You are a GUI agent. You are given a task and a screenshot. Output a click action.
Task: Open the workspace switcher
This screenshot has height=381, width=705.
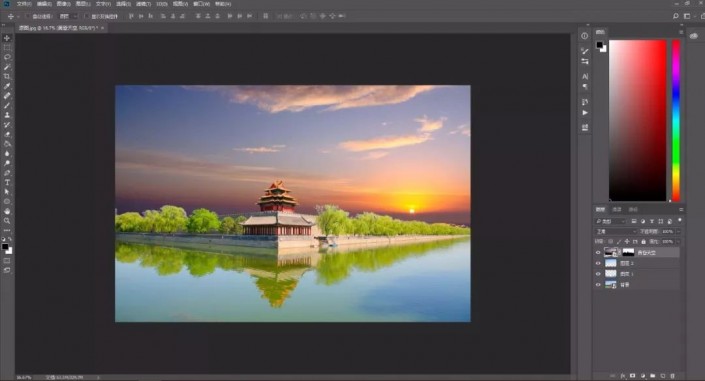pyautogui.click(x=687, y=16)
